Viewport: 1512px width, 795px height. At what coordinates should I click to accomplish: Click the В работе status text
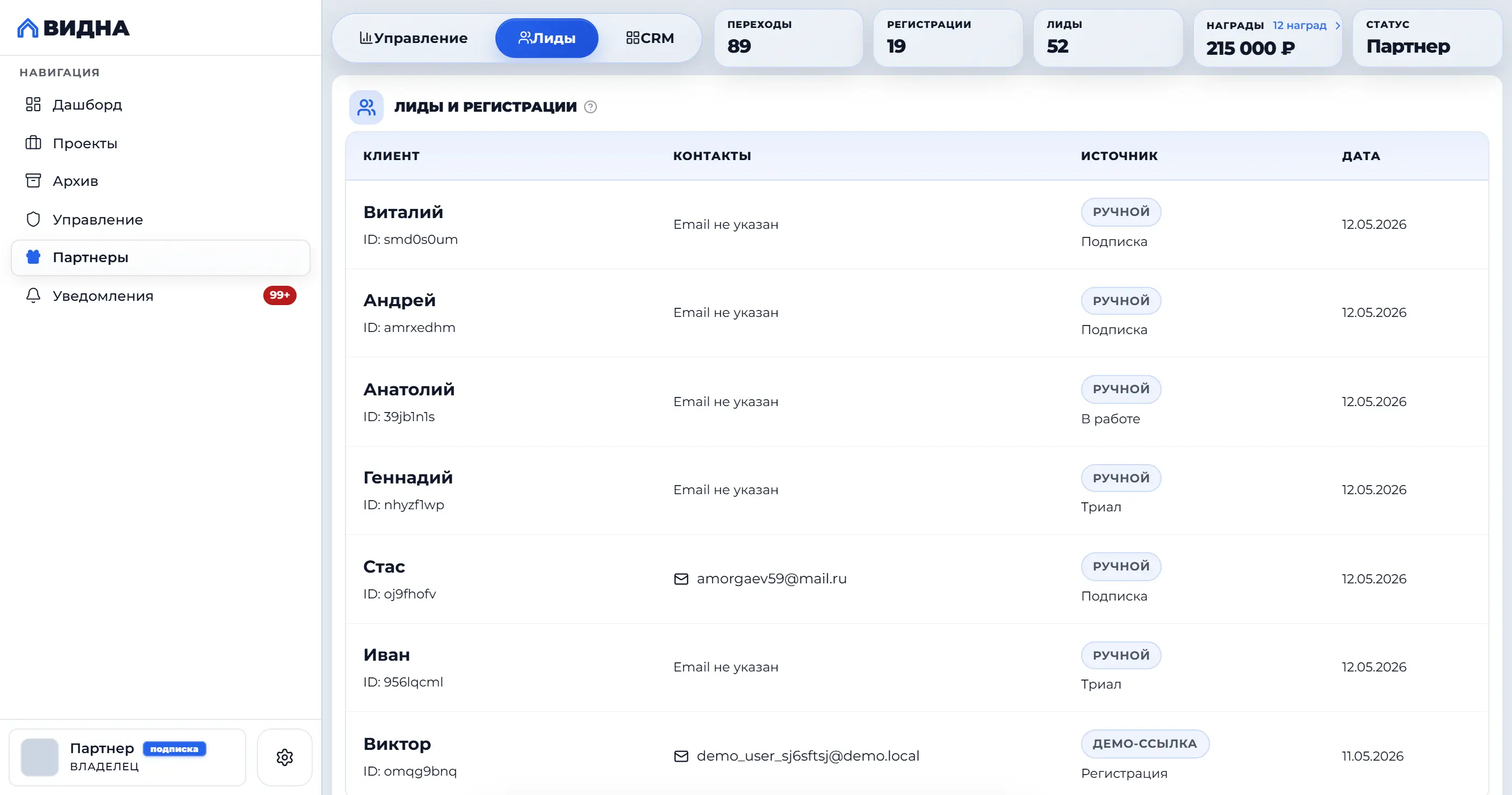pyautogui.click(x=1111, y=419)
